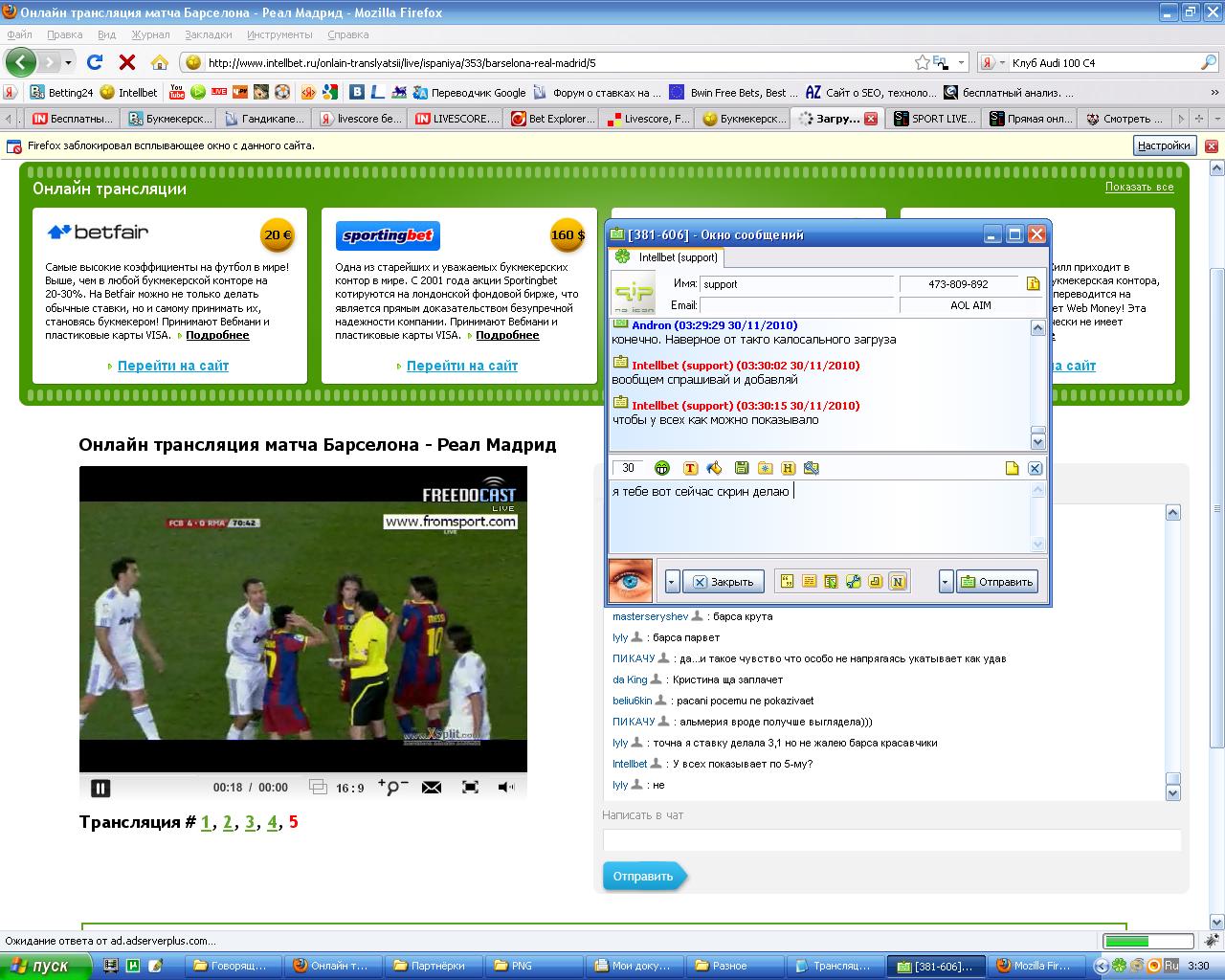Show more bookmarks with the chevron
This screenshot has height=980, width=1225.
1214,92
